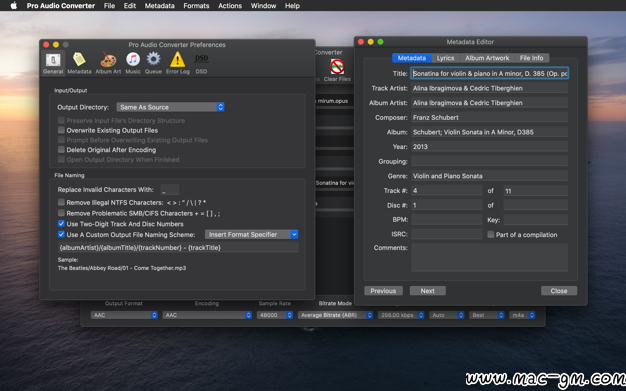
Task: Check Part of a compilation
Action: (x=491, y=234)
